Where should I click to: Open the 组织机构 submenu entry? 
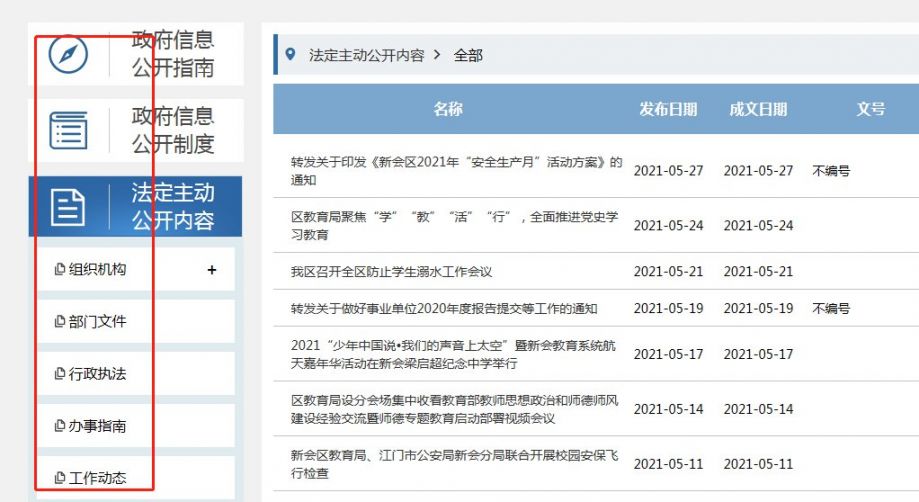(136, 269)
